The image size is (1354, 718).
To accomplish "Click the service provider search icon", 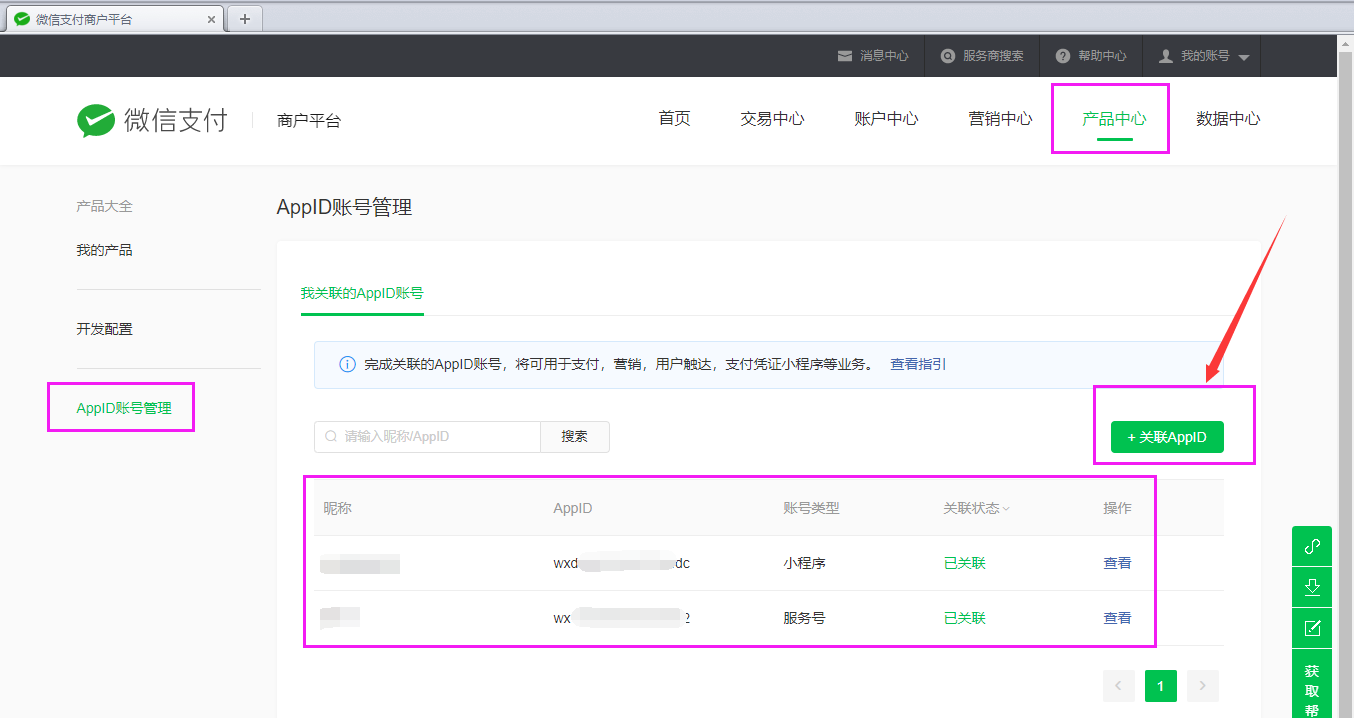I will click(948, 56).
